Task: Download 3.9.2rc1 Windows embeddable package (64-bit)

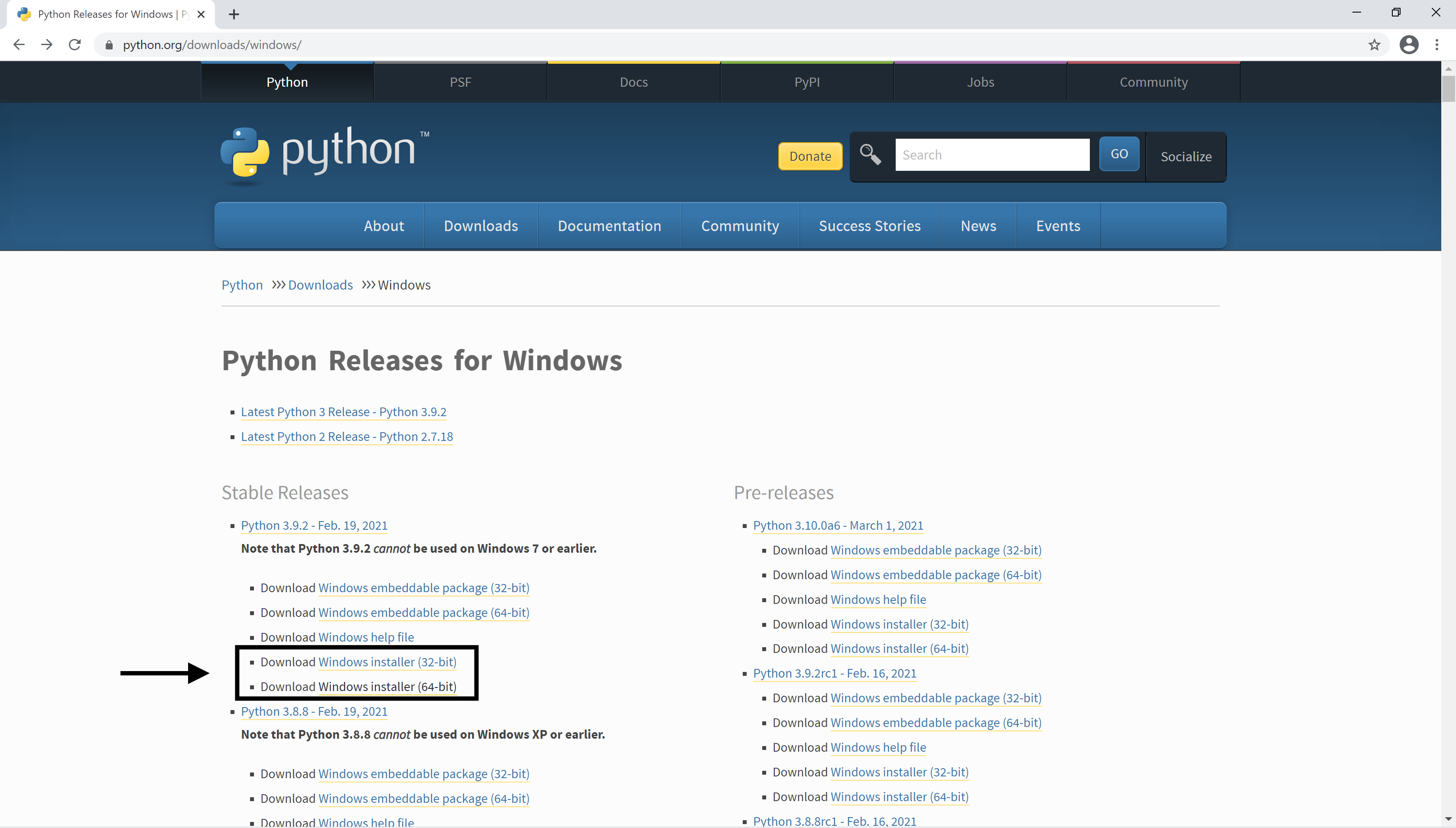Action: click(x=936, y=723)
